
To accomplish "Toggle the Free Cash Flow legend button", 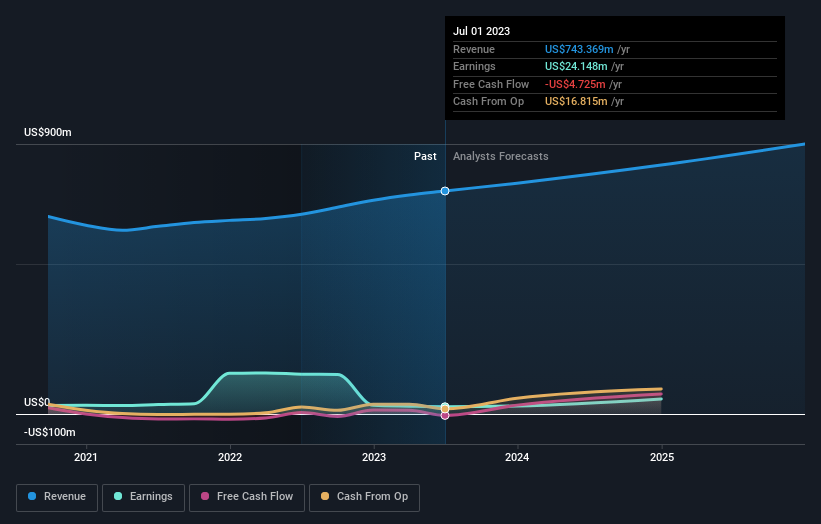I will [247, 497].
